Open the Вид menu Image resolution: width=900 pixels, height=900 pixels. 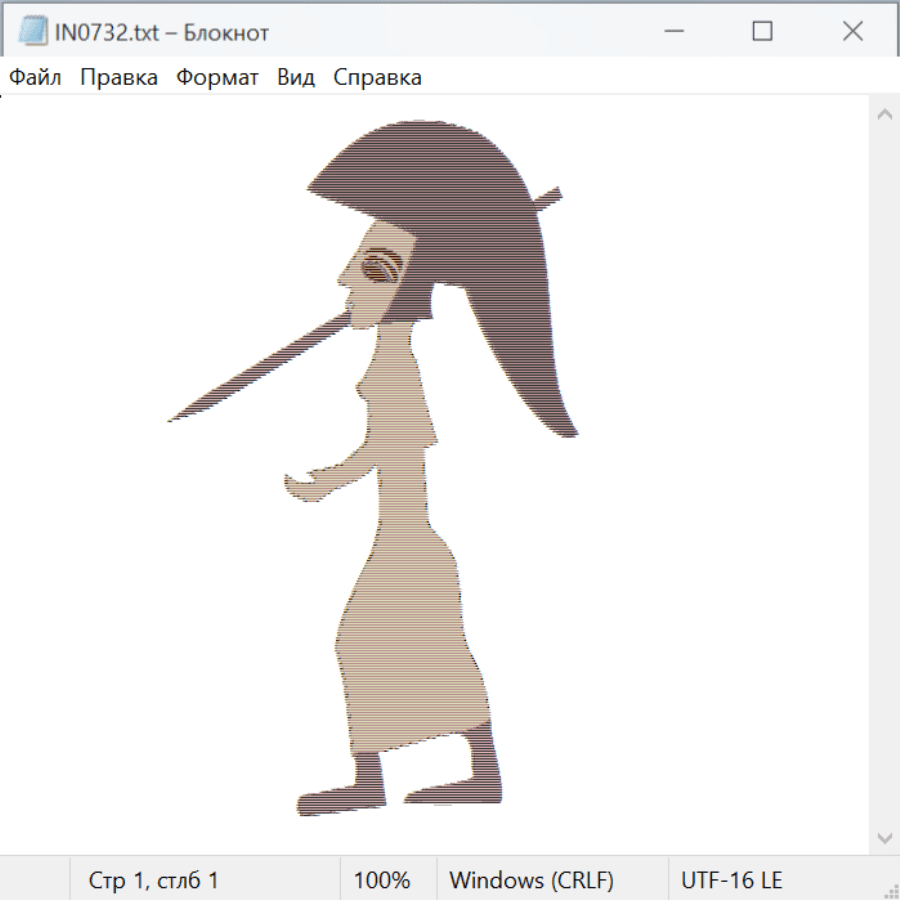pyautogui.click(x=296, y=78)
